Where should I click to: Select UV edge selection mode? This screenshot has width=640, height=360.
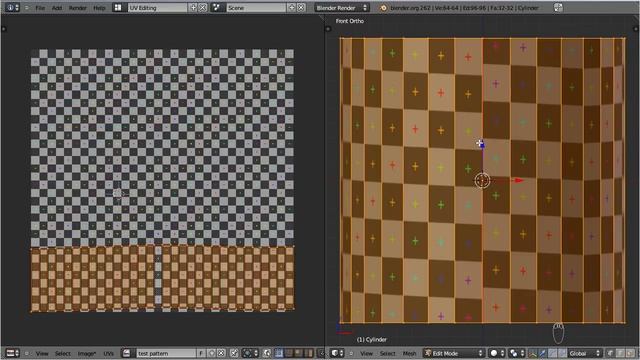[x=289, y=353]
